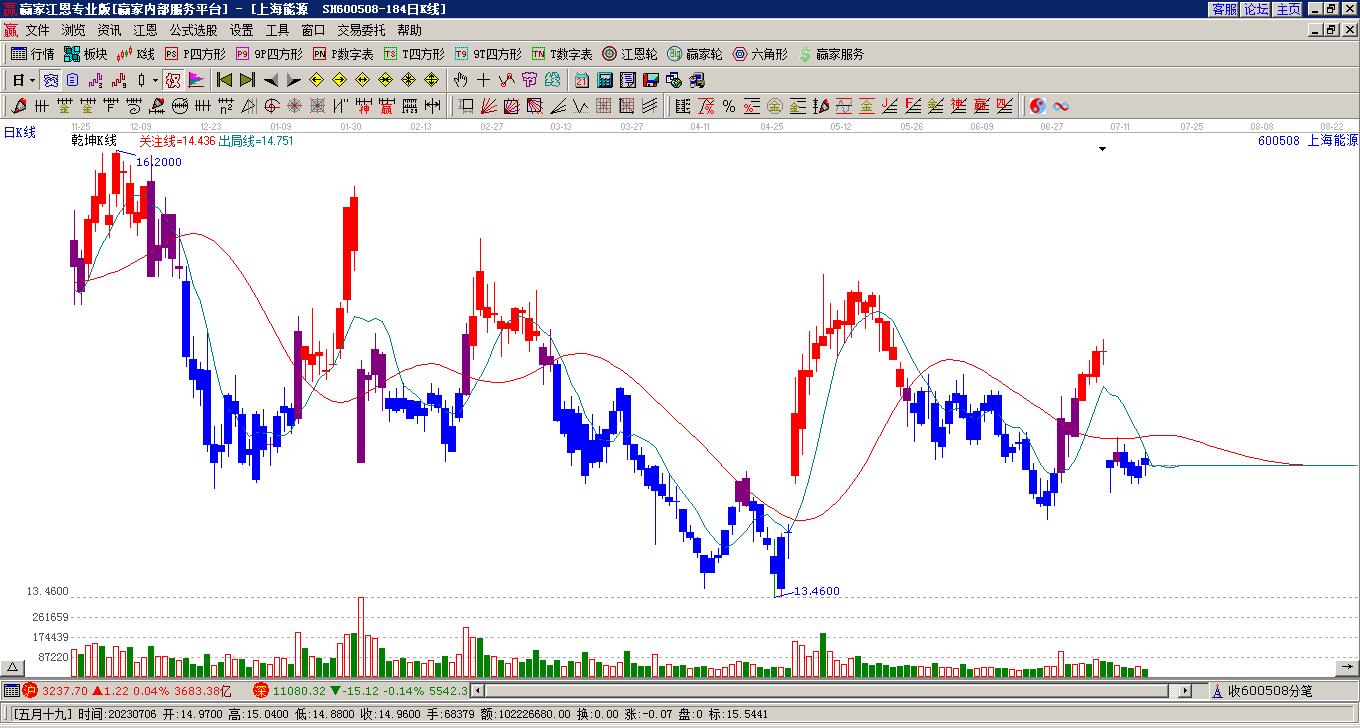Click the table grid icon at status bar left
Image resolution: width=1360 pixels, height=728 pixels.
[11, 690]
